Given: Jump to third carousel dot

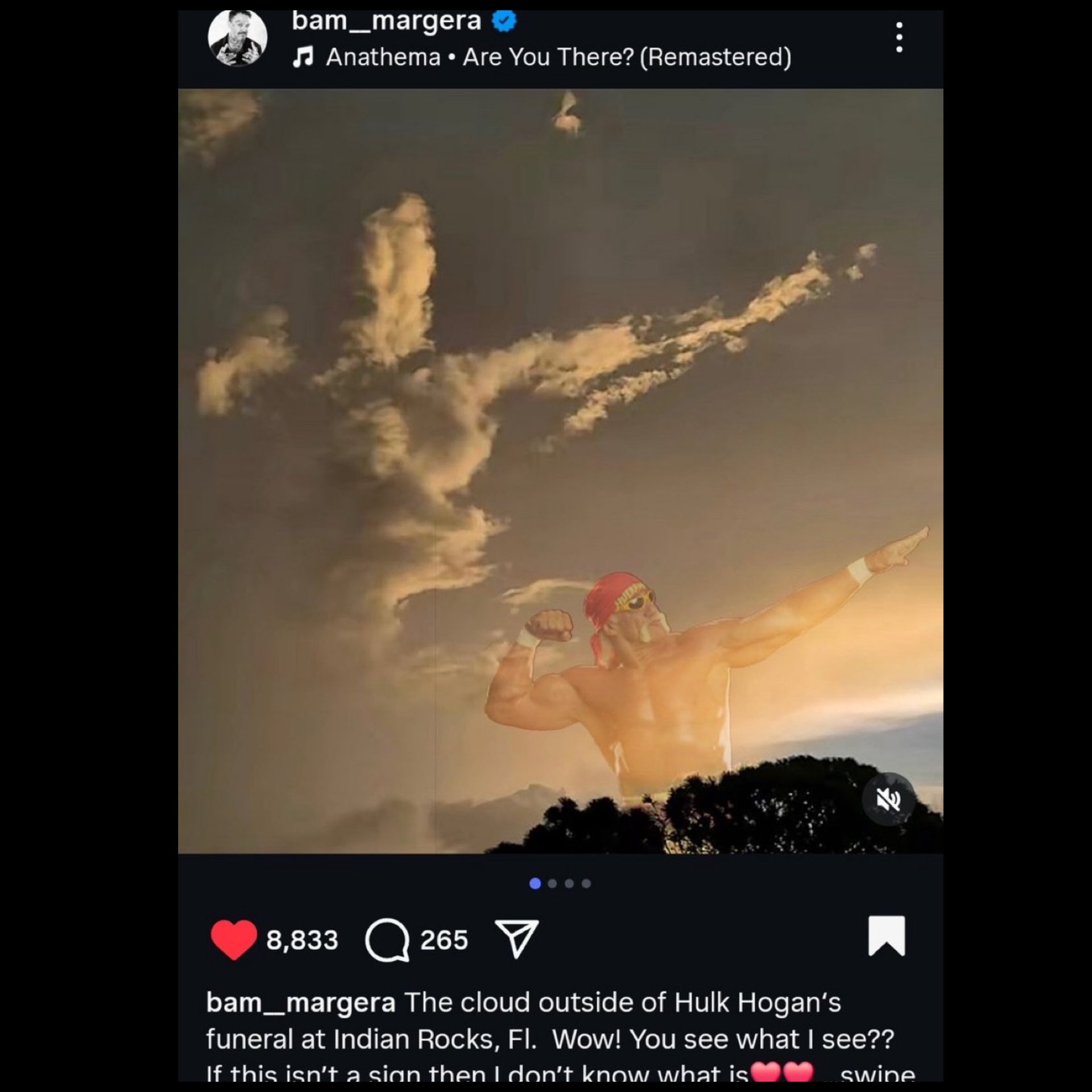Looking at the screenshot, I should (569, 883).
